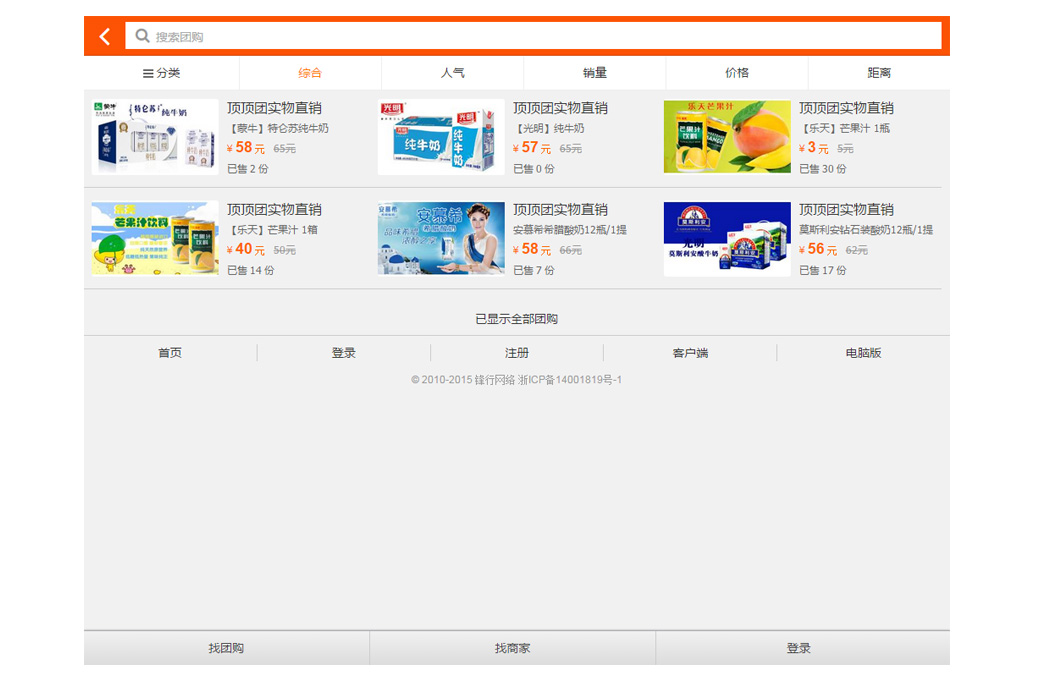
Task: Click the 已显示全部团购 notice text
Action: coord(517,319)
